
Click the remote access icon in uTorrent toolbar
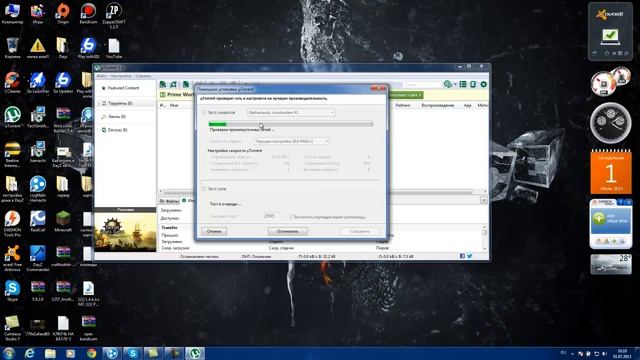click(x=473, y=84)
